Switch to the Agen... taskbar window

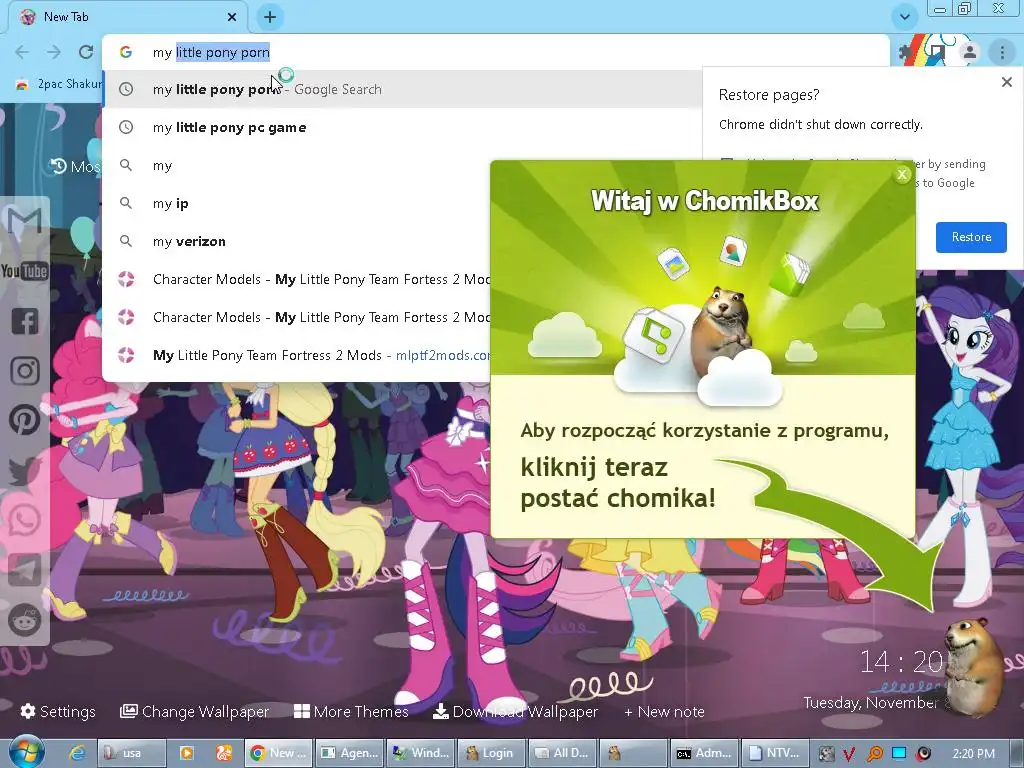click(x=349, y=753)
